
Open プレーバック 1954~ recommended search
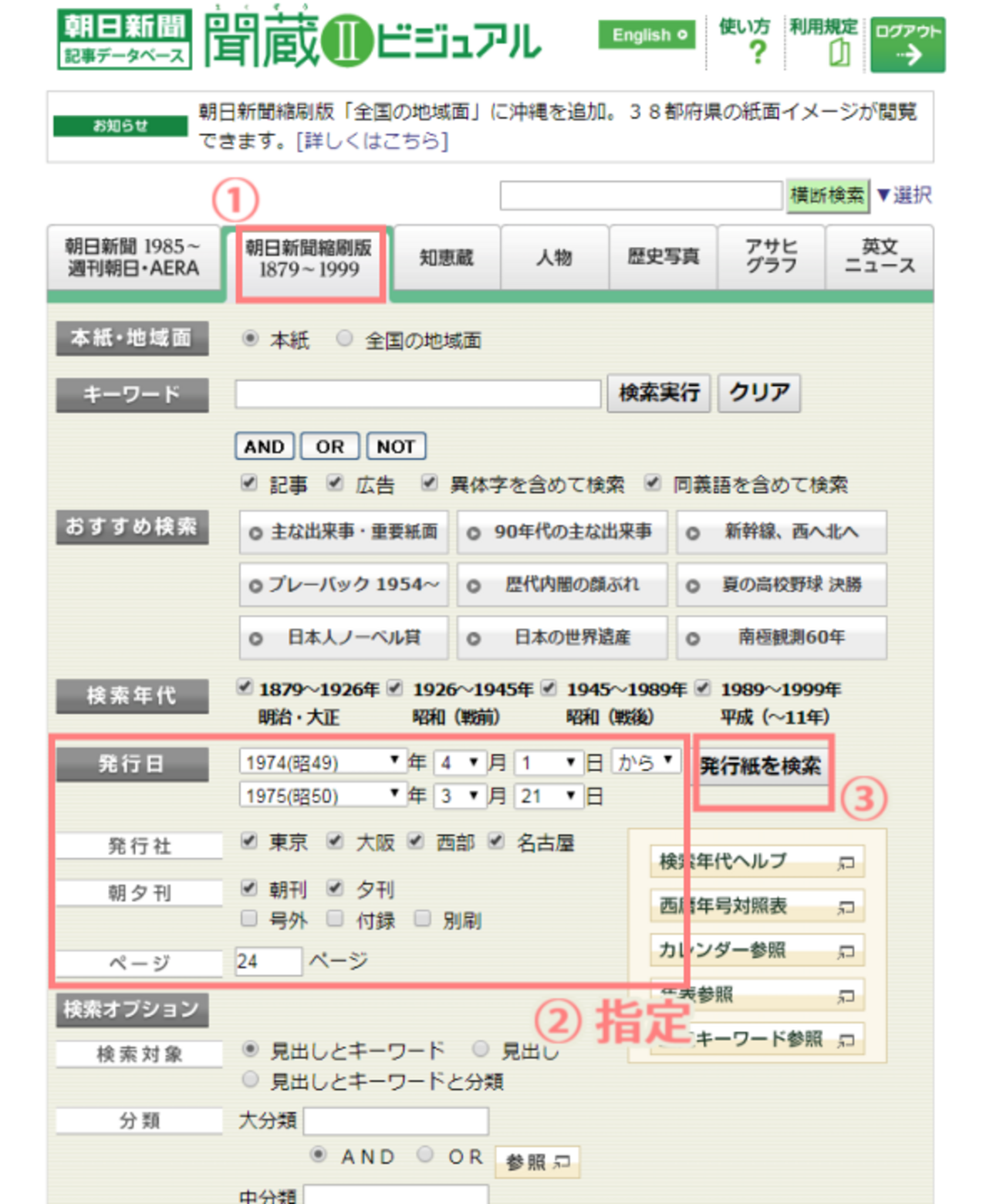click(x=343, y=585)
